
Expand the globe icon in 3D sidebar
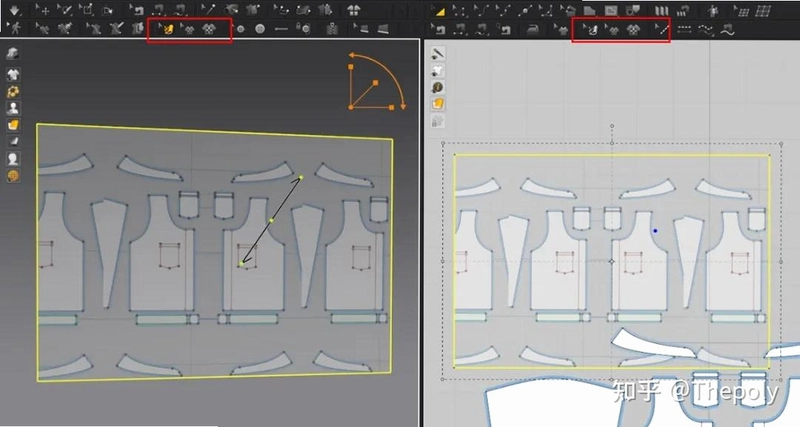pos(13,176)
